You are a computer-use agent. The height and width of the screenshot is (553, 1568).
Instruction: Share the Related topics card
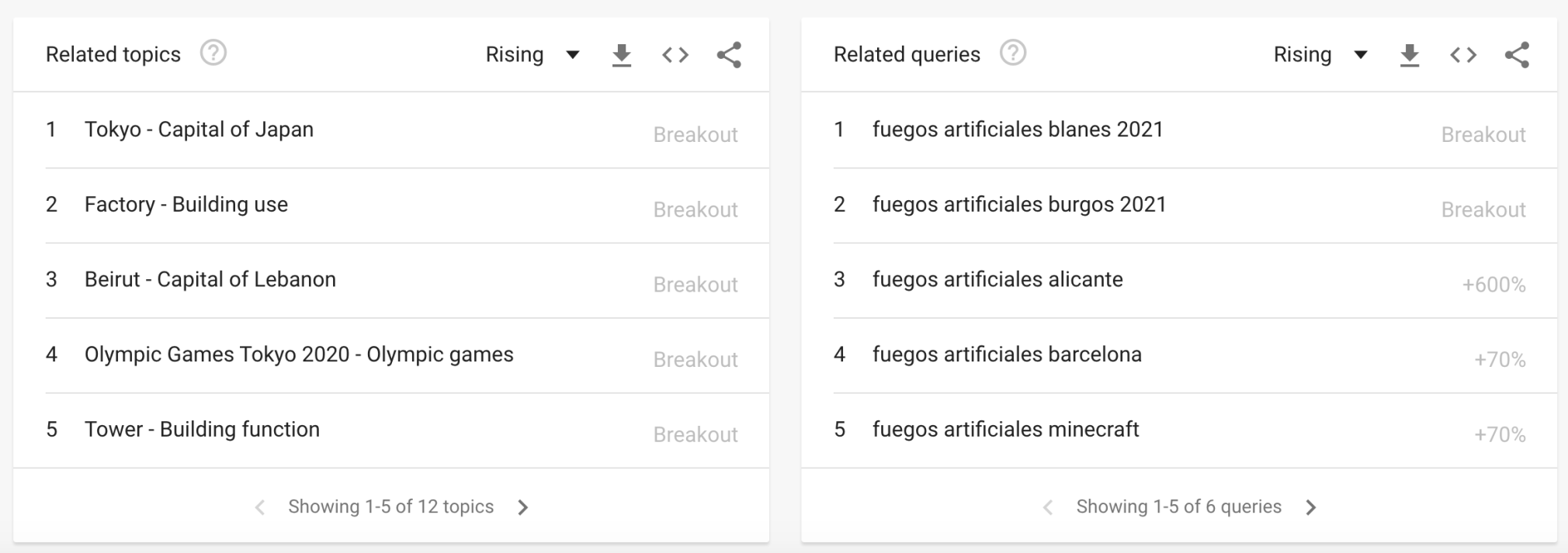pos(729,55)
